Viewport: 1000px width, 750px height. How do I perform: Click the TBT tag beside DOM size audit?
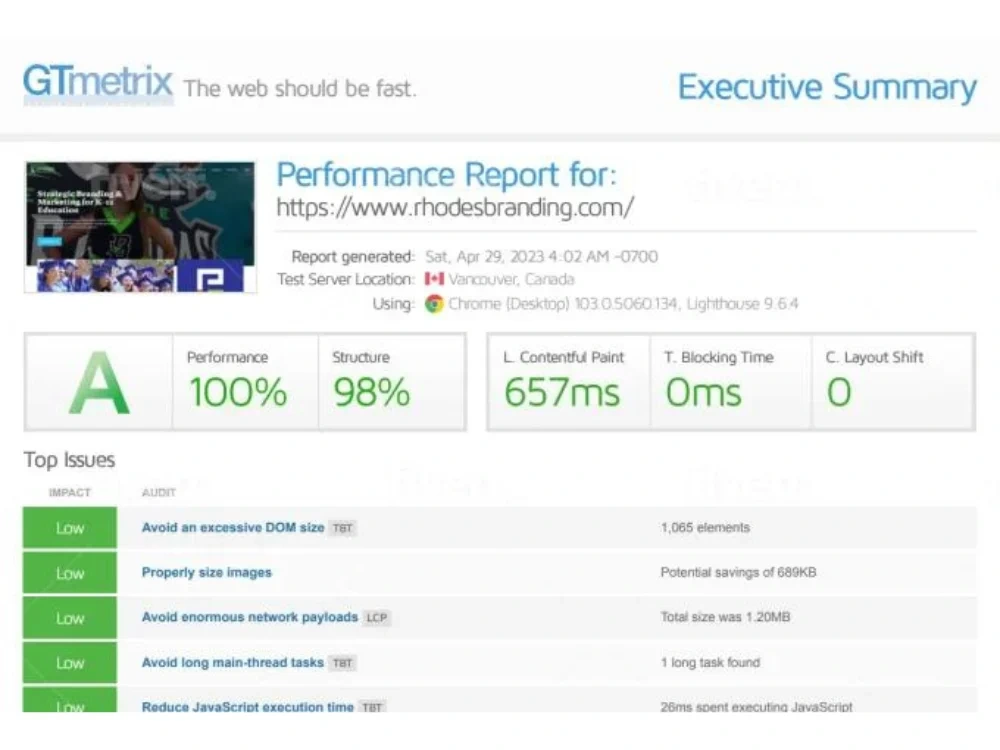pyautogui.click(x=342, y=528)
